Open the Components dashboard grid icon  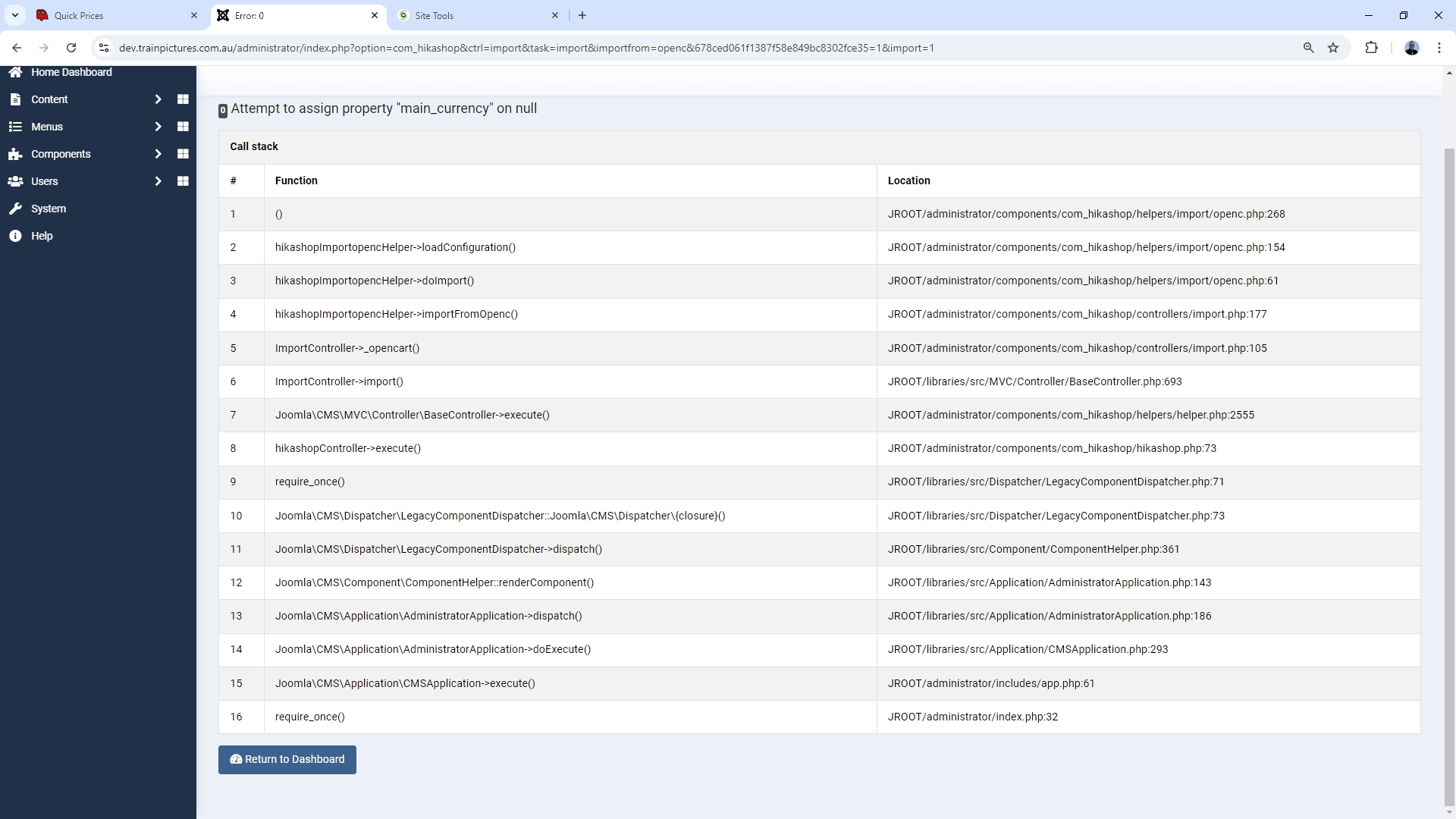tap(183, 154)
